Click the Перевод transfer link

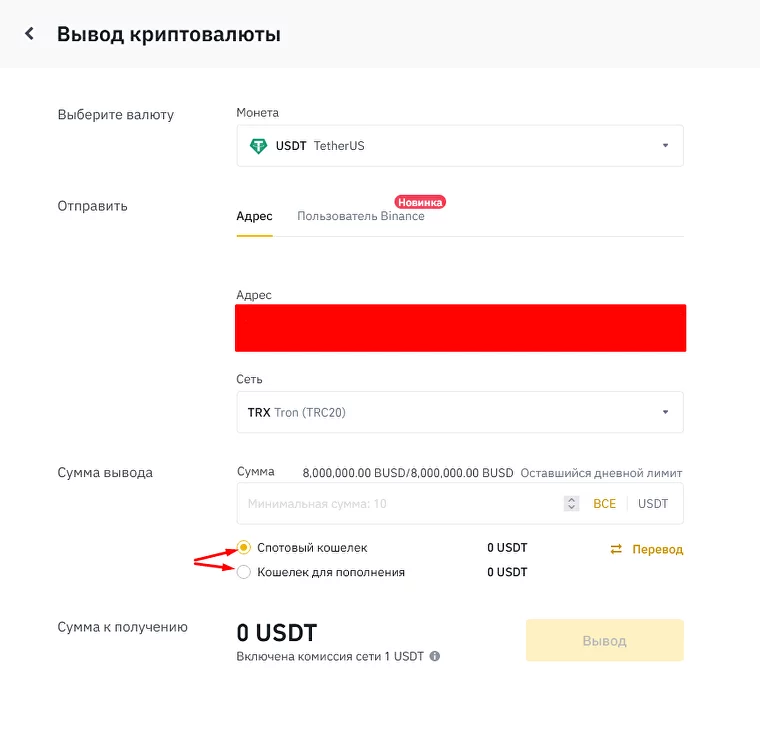click(x=657, y=549)
